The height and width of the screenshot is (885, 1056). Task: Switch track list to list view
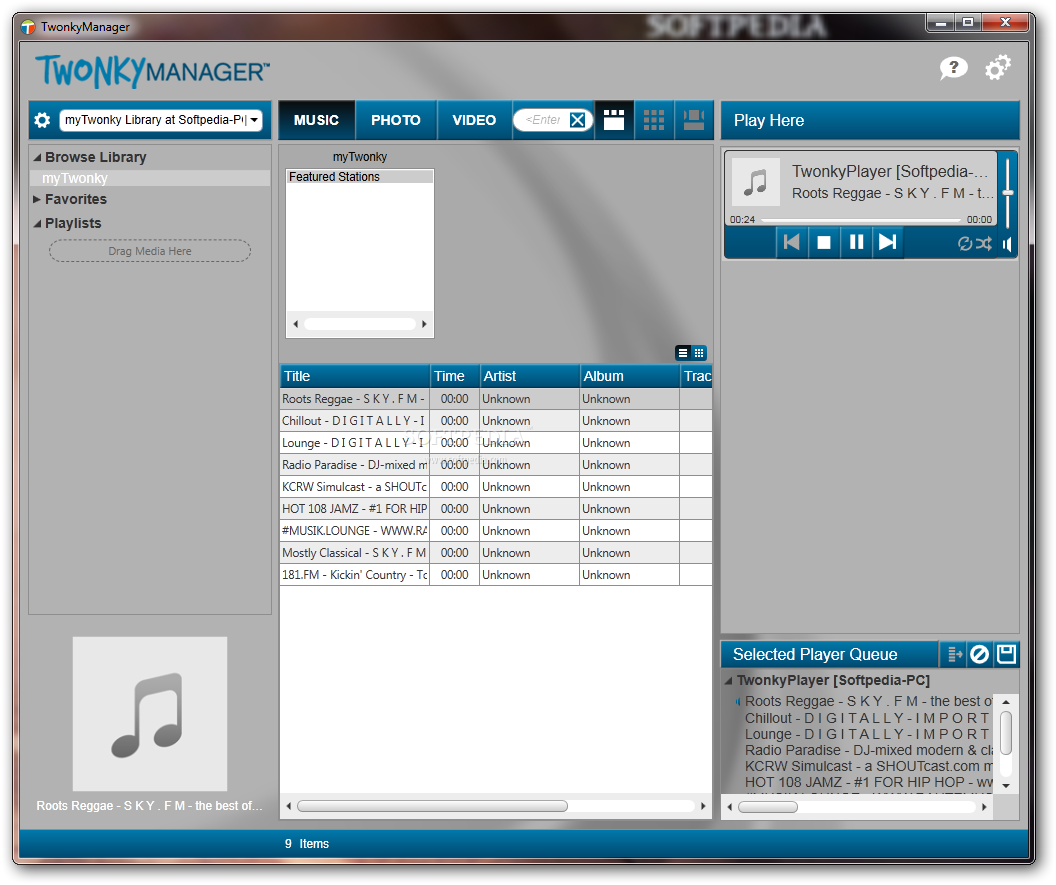pos(683,352)
